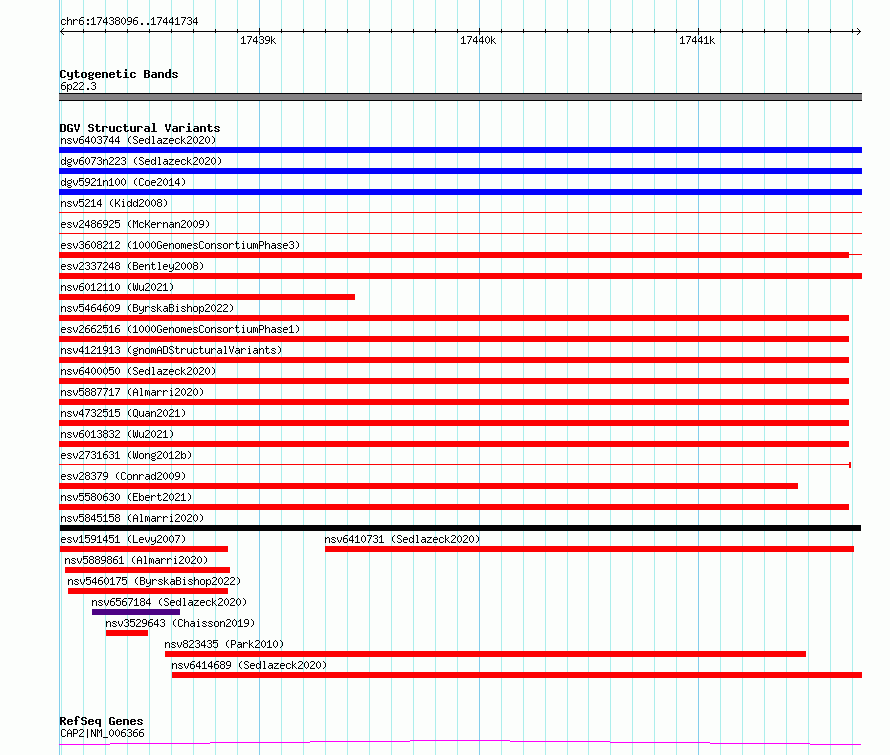Select variant nsv5889861 (Almarri2020) label
The width and height of the screenshot is (890, 755).
tap(136, 560)
